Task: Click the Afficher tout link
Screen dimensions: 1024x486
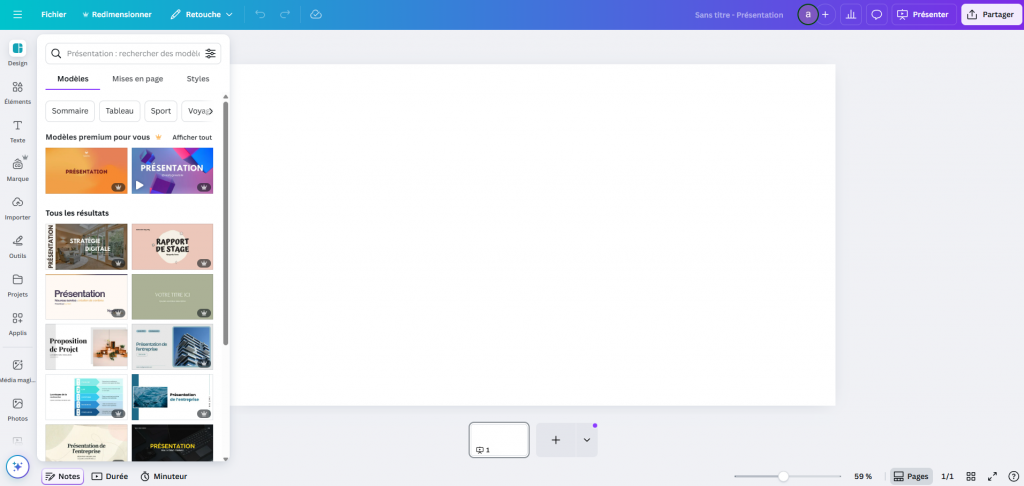Action: point(192,137)
